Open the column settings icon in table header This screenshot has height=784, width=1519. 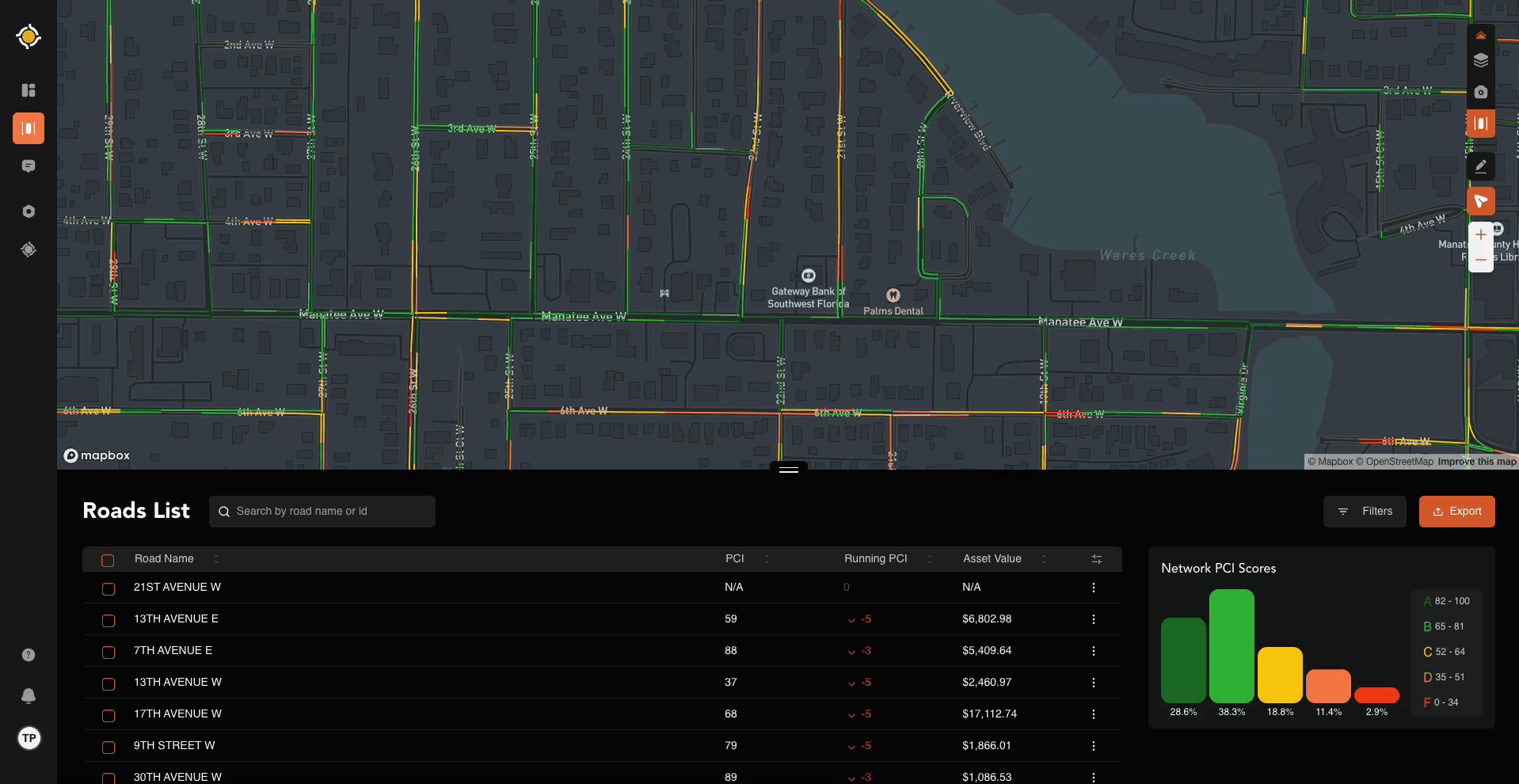pos(1096,559)
